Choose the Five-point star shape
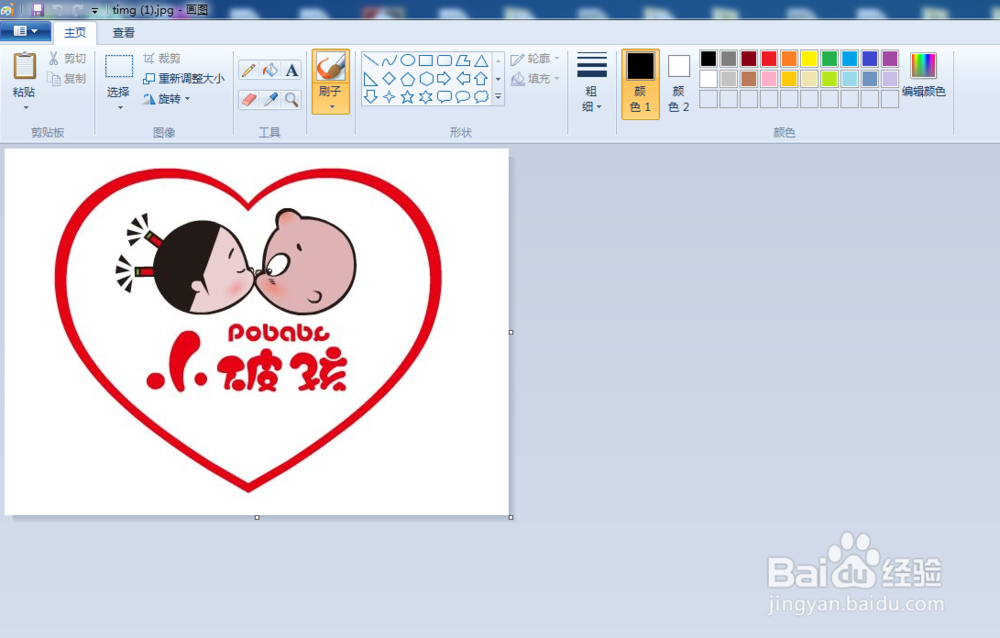The width and height of the screenshot is (1000, 638). (408, 97)
